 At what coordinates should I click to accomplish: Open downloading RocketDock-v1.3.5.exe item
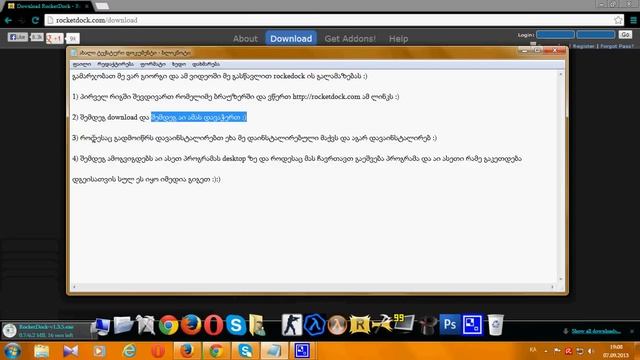tap(46, 331)
